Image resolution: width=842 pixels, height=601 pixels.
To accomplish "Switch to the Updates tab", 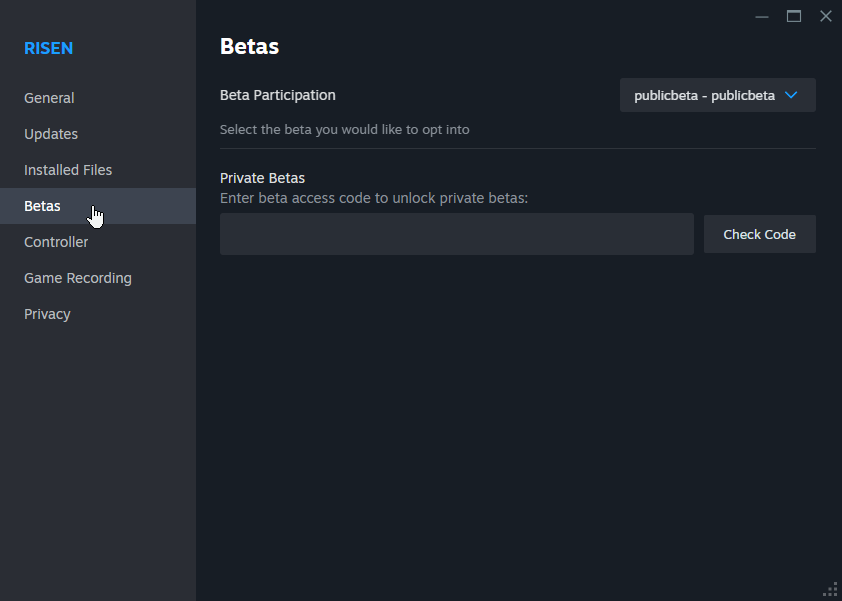I will tap(51, 134).
